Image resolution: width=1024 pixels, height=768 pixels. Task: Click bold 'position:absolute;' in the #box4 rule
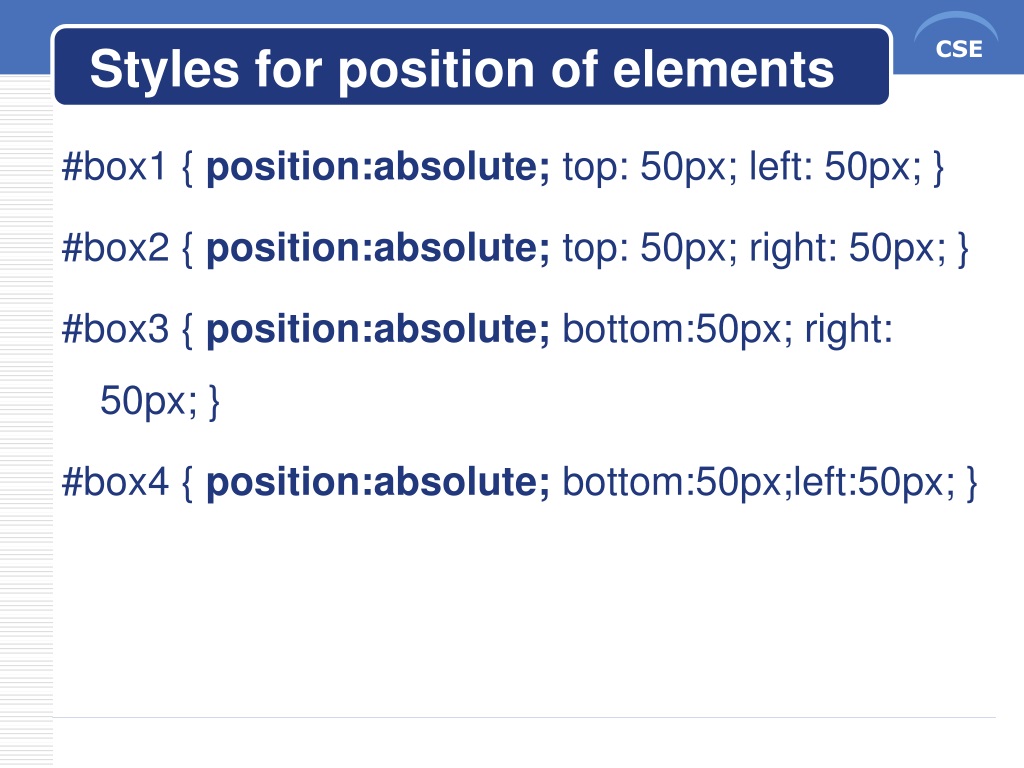click(378, 484)
